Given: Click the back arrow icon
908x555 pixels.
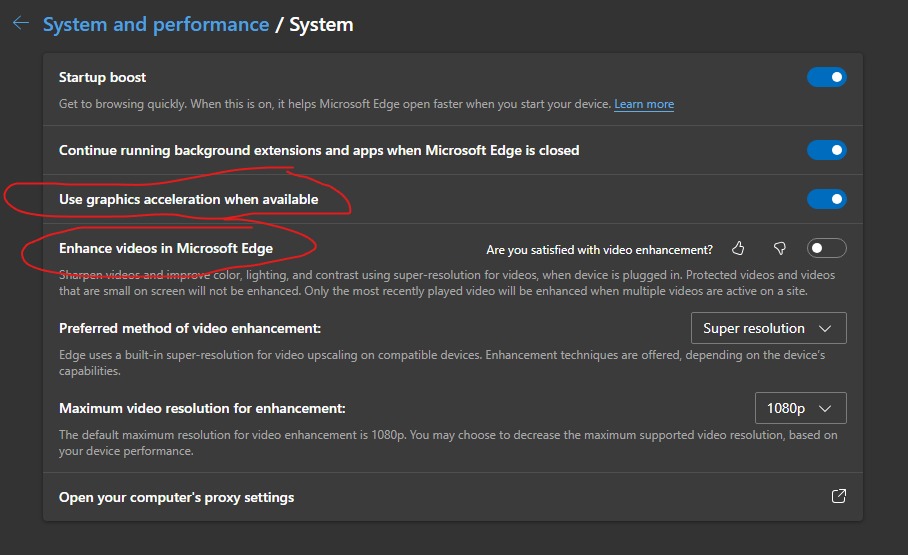Looking at the screenshot, I should point(21,23).
